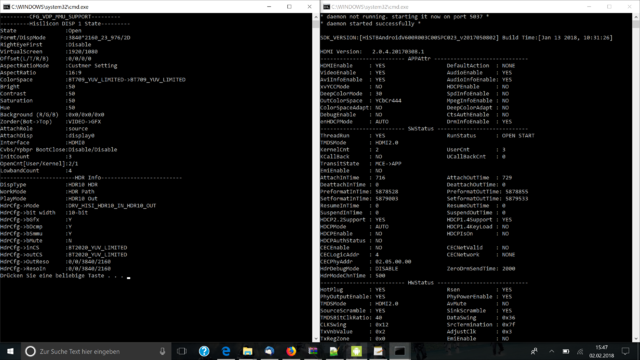Click the Fomt/DispMode value '3840*2160_23_976/2D'
The image size is (640, 360).
(x=99, y=38)
